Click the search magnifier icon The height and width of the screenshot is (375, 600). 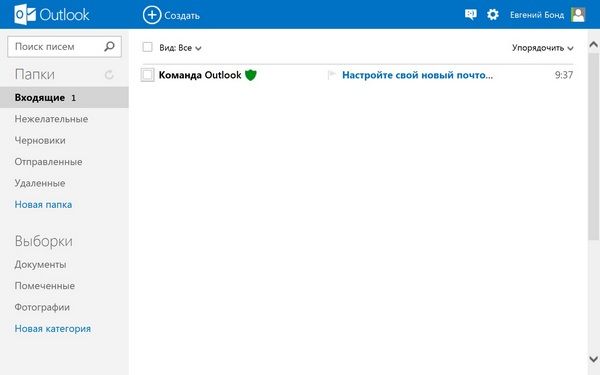tap(109, 46)
